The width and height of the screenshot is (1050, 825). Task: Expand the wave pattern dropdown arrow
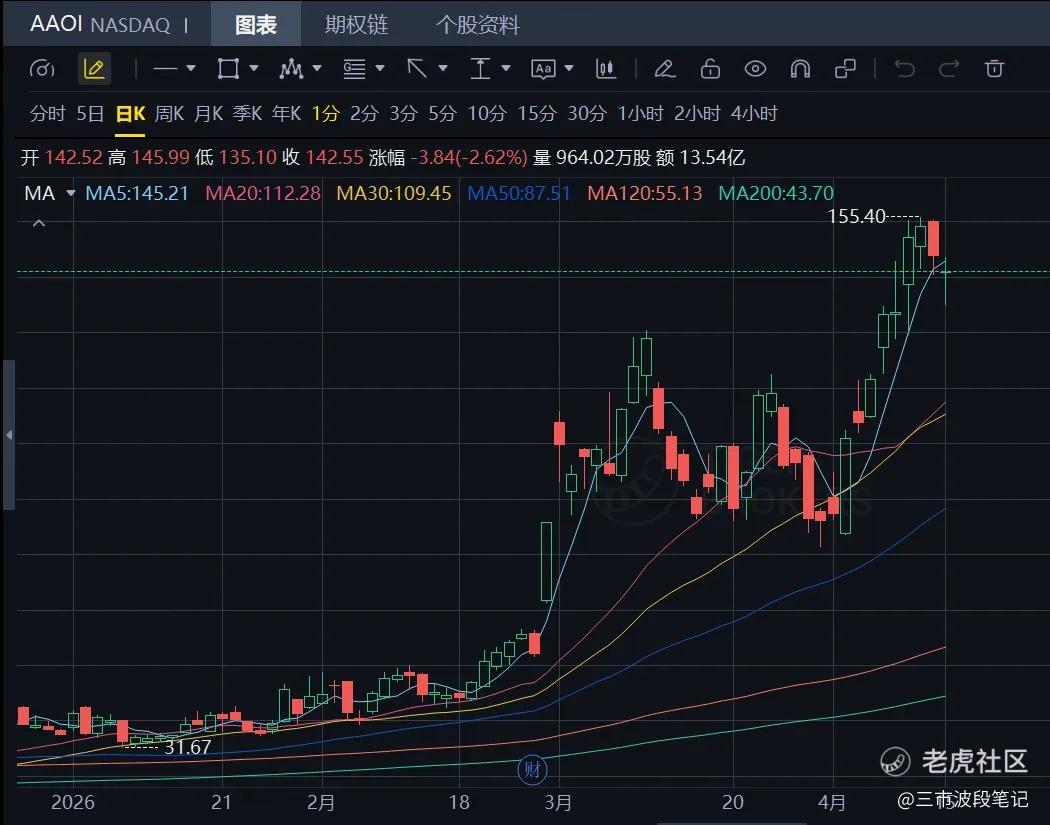coord(317,68)
